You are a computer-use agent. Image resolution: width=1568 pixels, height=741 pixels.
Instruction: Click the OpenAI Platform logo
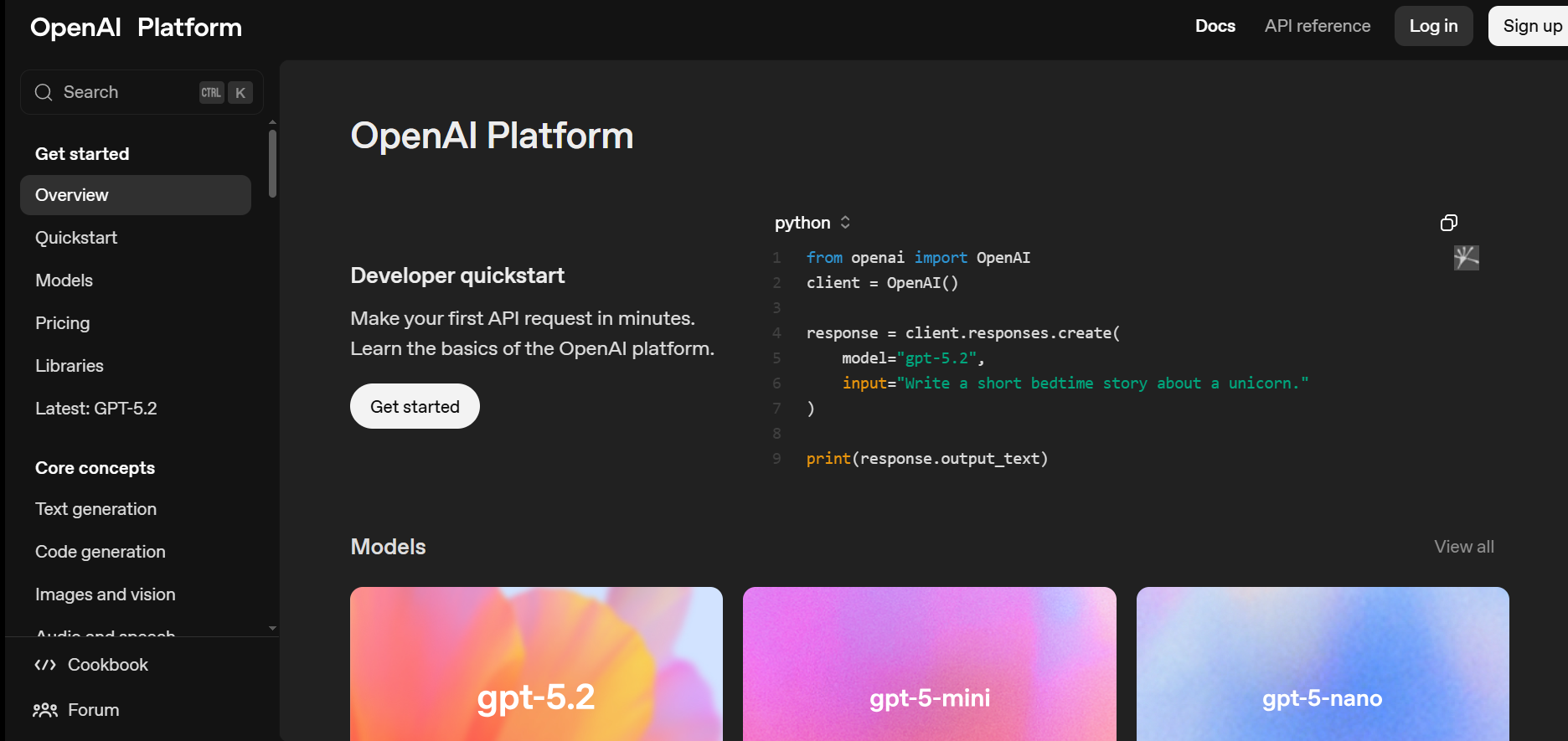[x=136, y=28]
